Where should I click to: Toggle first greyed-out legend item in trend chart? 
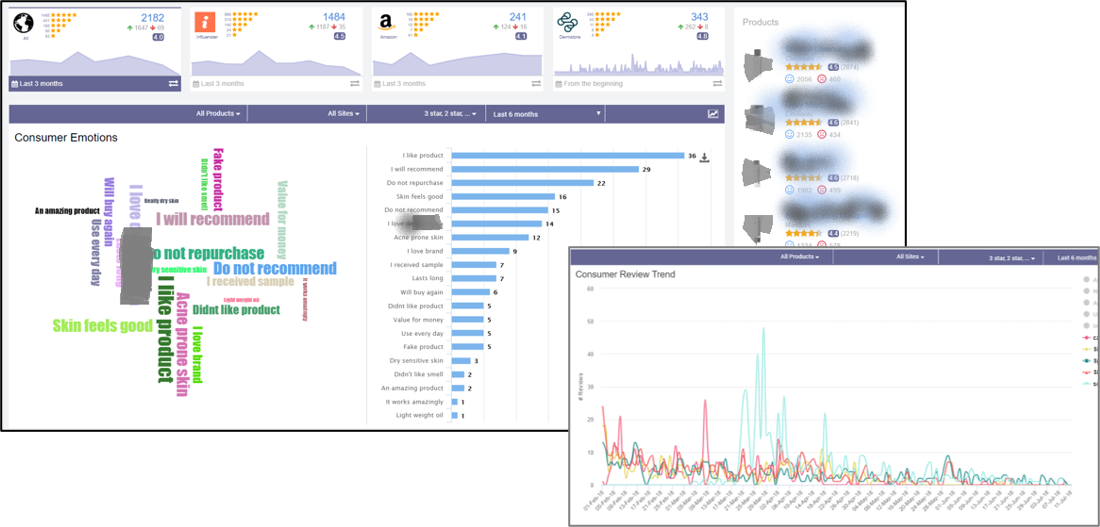1086,280
